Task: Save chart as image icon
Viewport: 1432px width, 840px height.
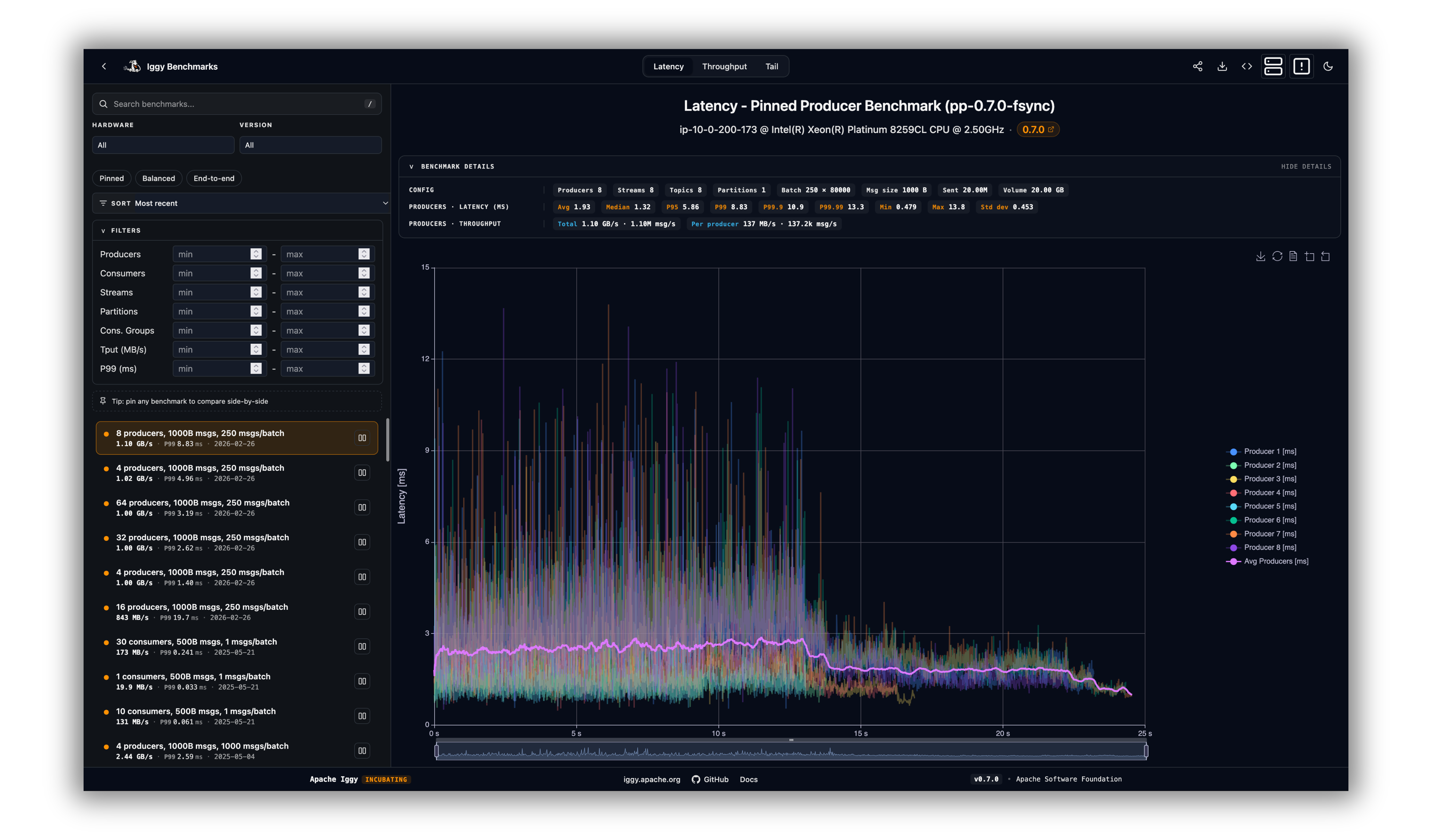Action: pyautogui.click(x=1260, y=256)
